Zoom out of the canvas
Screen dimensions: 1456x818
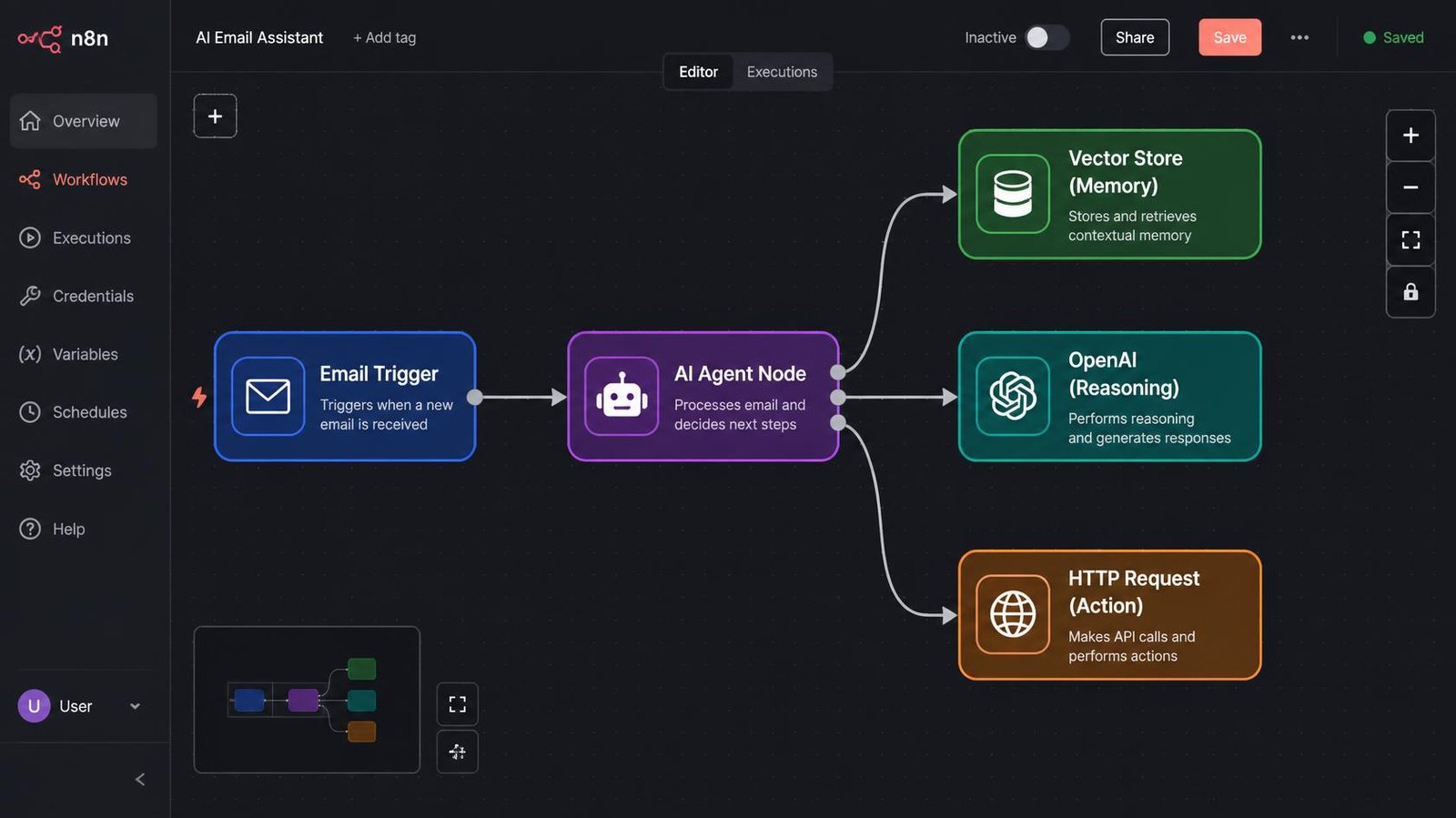pyautogui.click(x=1410, y=187)
